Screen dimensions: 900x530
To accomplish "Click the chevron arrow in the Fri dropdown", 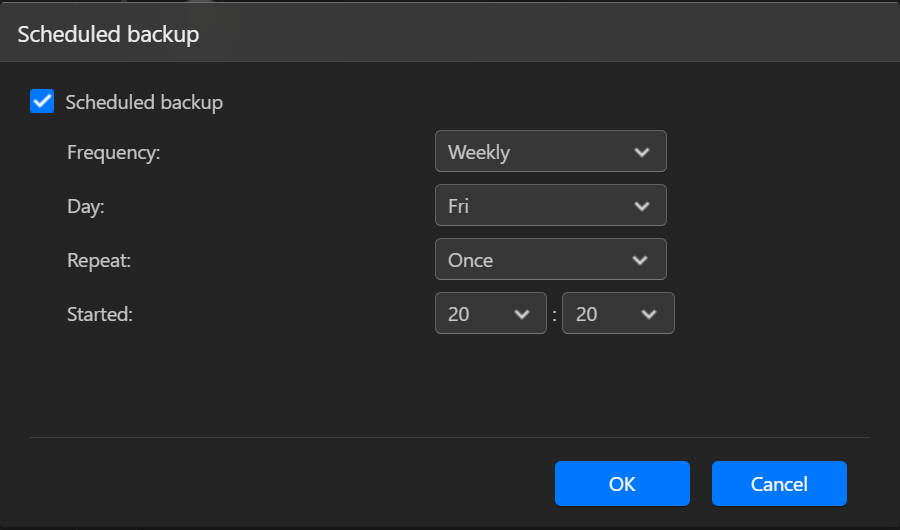I will (642, 206).
